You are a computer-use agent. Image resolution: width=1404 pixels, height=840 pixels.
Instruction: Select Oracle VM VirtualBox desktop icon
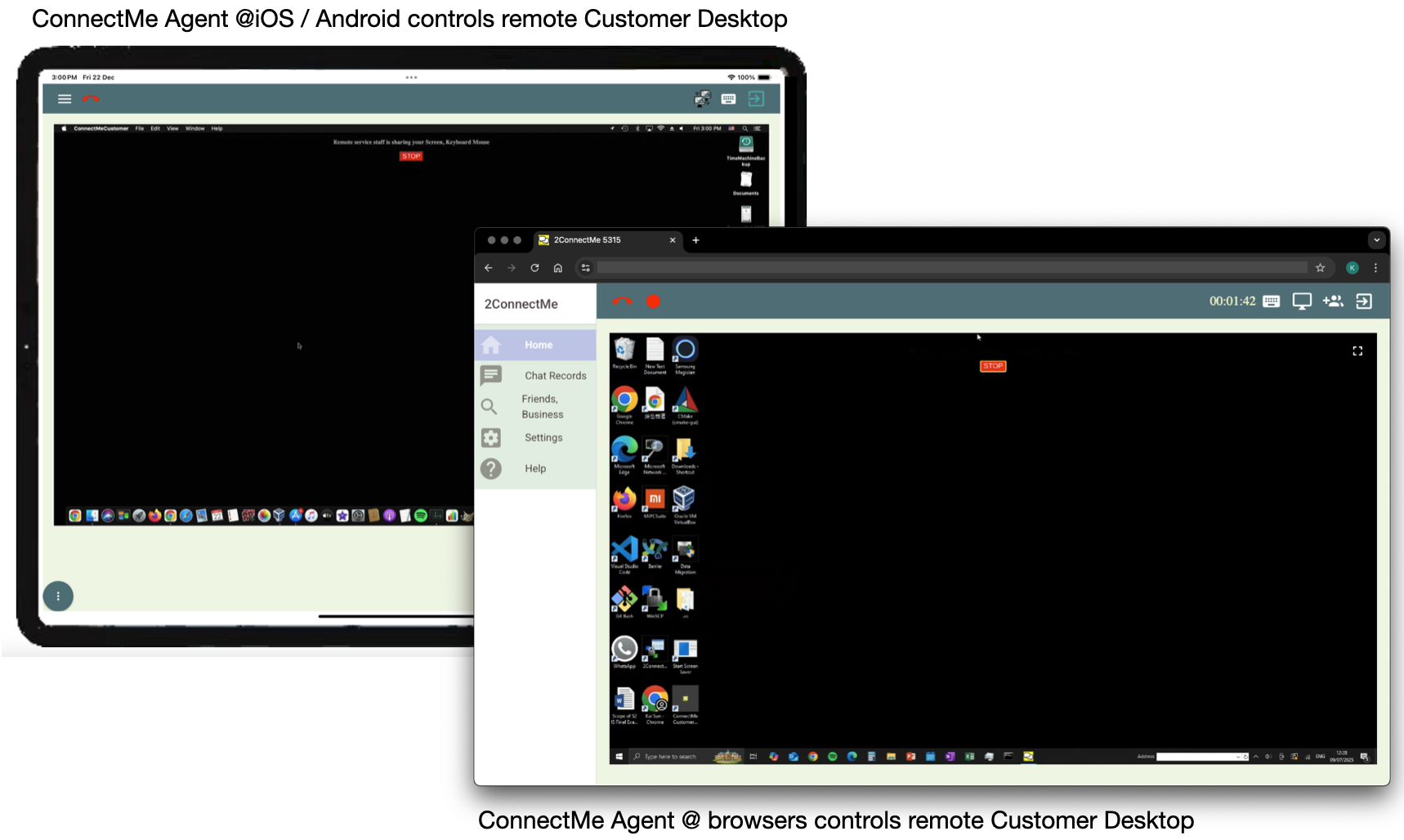[685, 505]
